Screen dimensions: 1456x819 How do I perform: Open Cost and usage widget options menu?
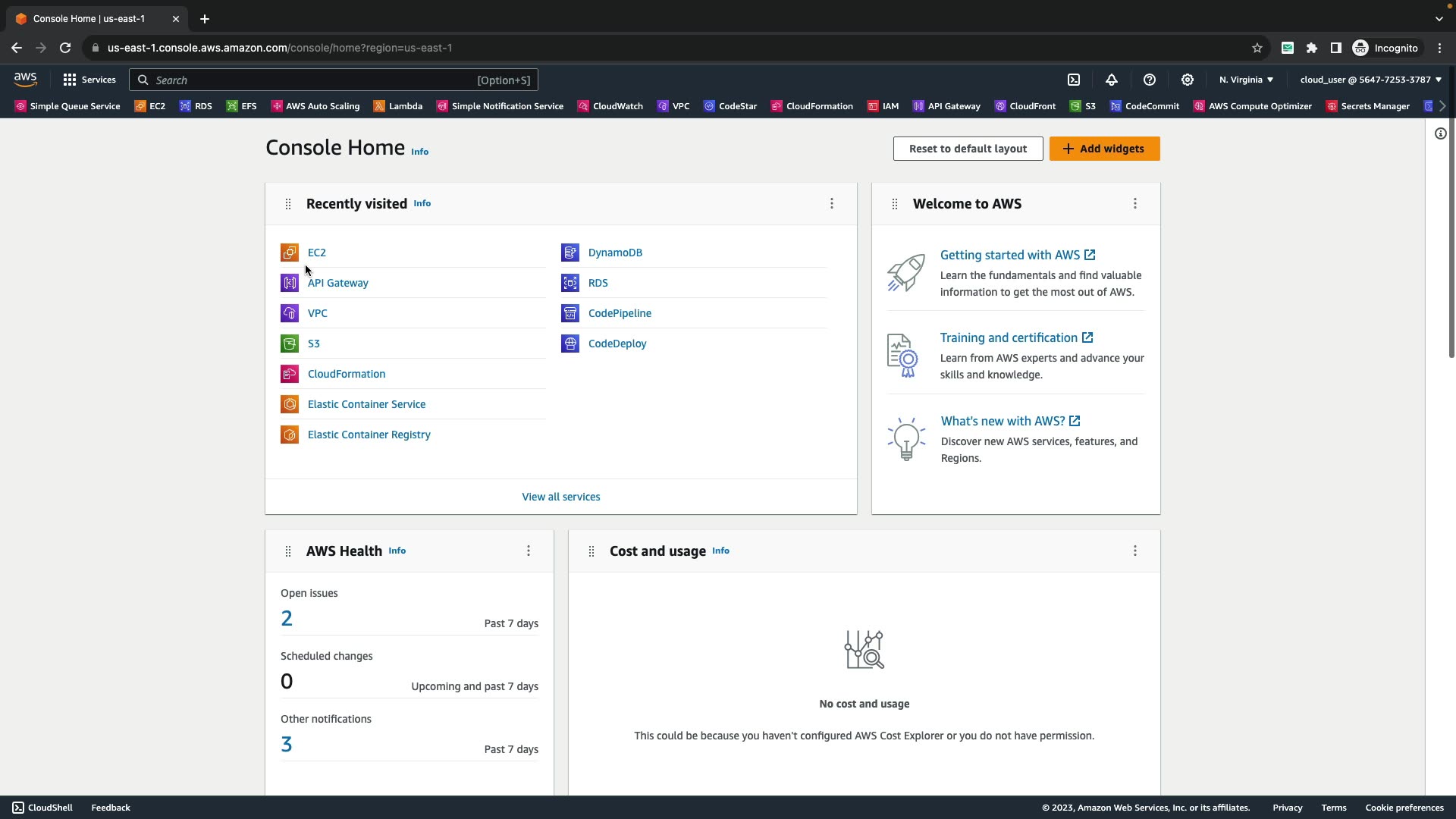pos(1135,551)
